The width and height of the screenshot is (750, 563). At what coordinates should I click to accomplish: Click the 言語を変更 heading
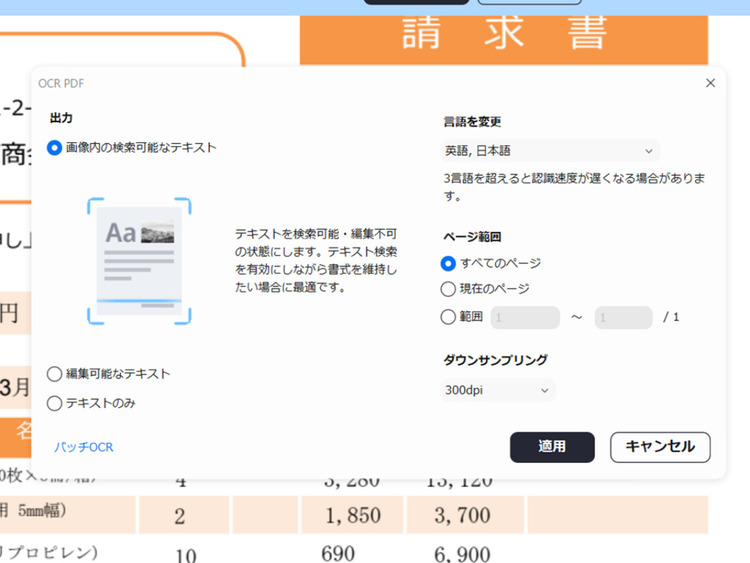[x=472, y=122]
